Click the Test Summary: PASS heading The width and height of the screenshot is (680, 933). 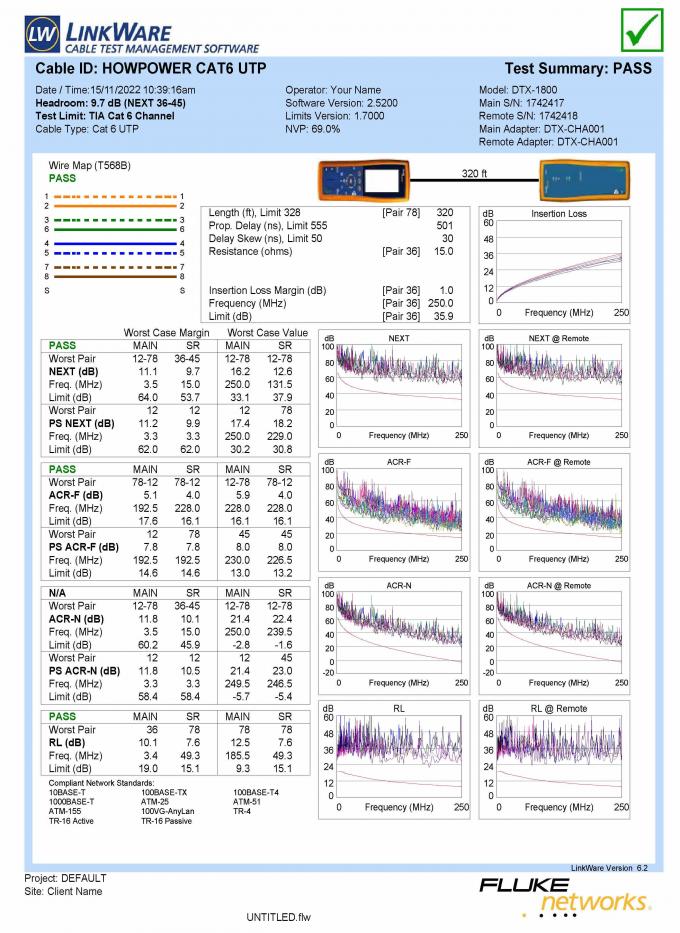pos(577,69)
